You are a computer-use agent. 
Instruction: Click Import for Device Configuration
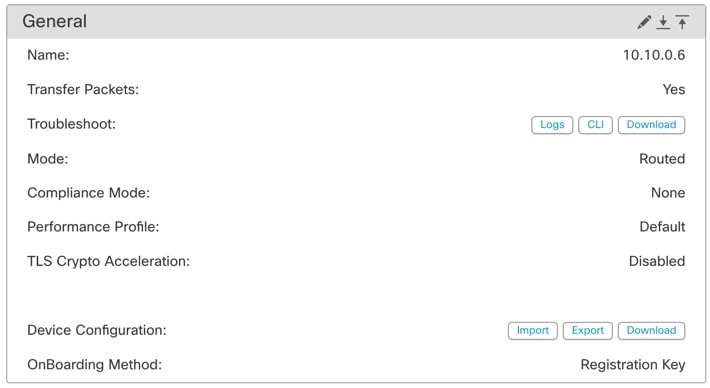tap(532, 331)
